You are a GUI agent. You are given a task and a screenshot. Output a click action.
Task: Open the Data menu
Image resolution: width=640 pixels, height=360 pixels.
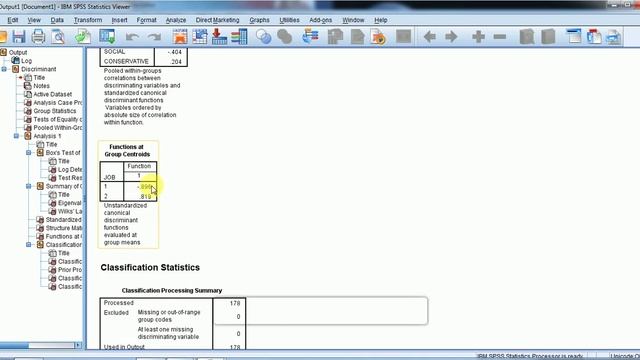coord(57,20)
